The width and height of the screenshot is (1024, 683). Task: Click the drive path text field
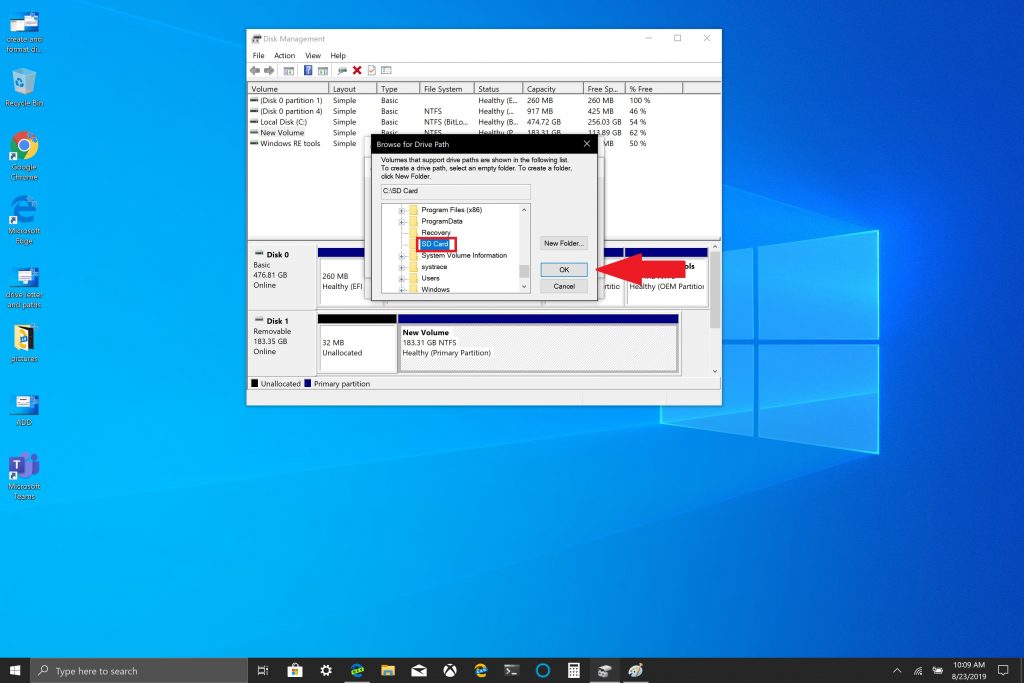tap(455, 191)
